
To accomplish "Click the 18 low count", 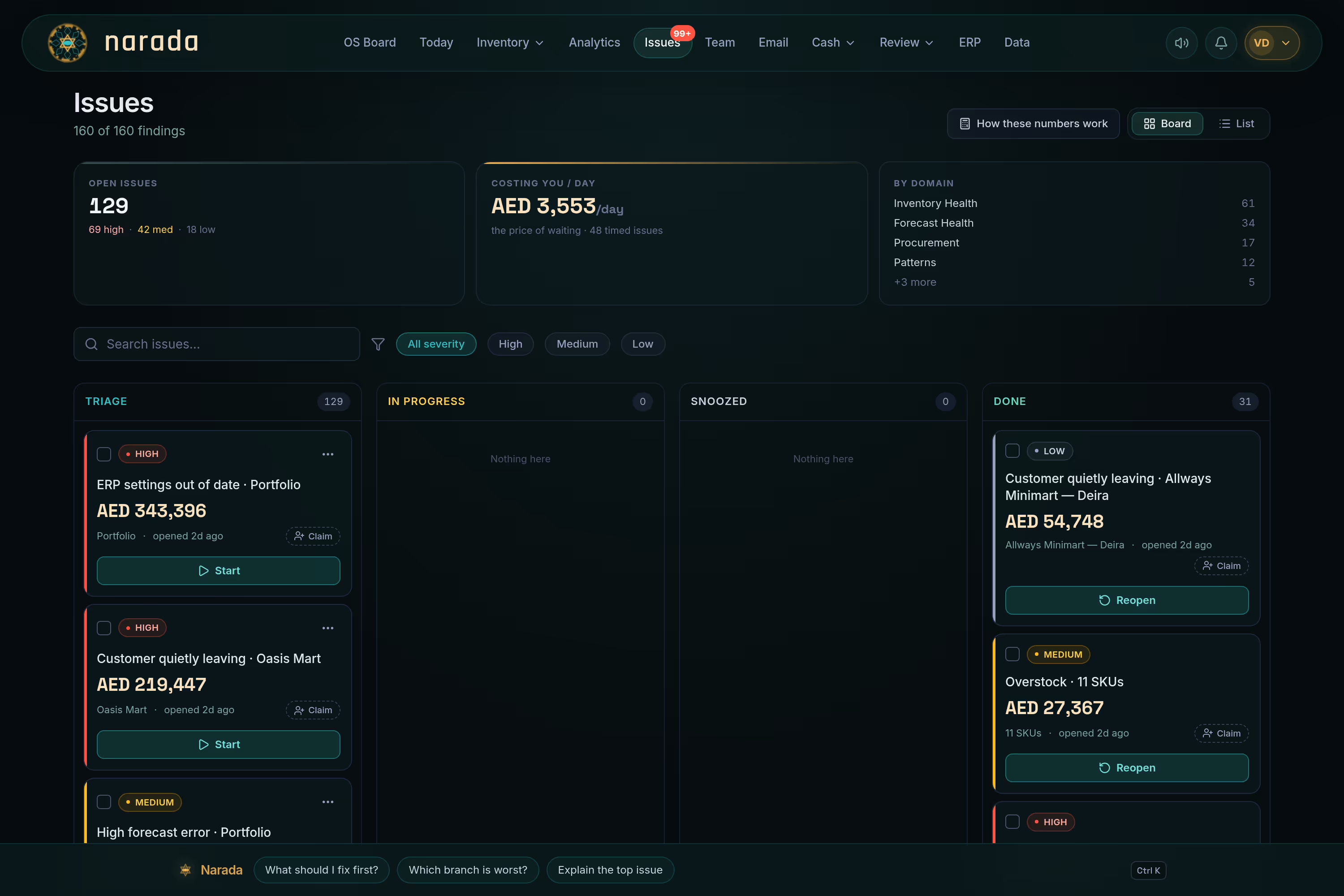I will pyautogui.click(x=201, y=229).
